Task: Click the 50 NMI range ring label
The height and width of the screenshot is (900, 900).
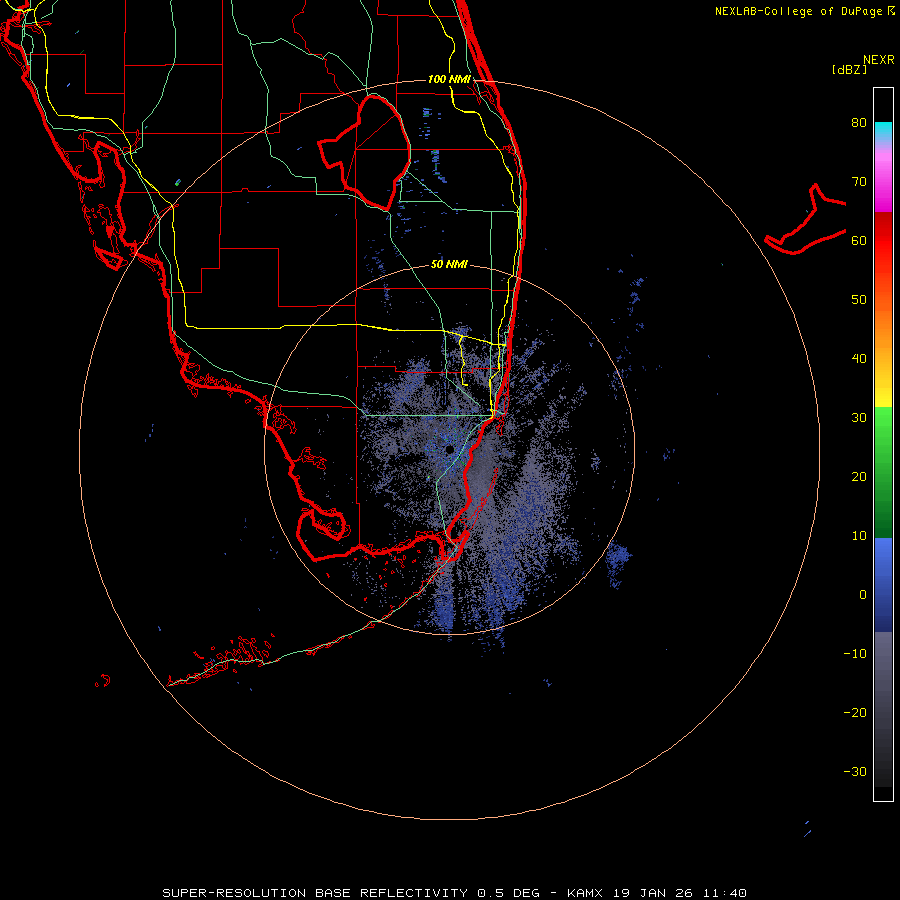Action: pyautogui.click(x=449, y=265)
